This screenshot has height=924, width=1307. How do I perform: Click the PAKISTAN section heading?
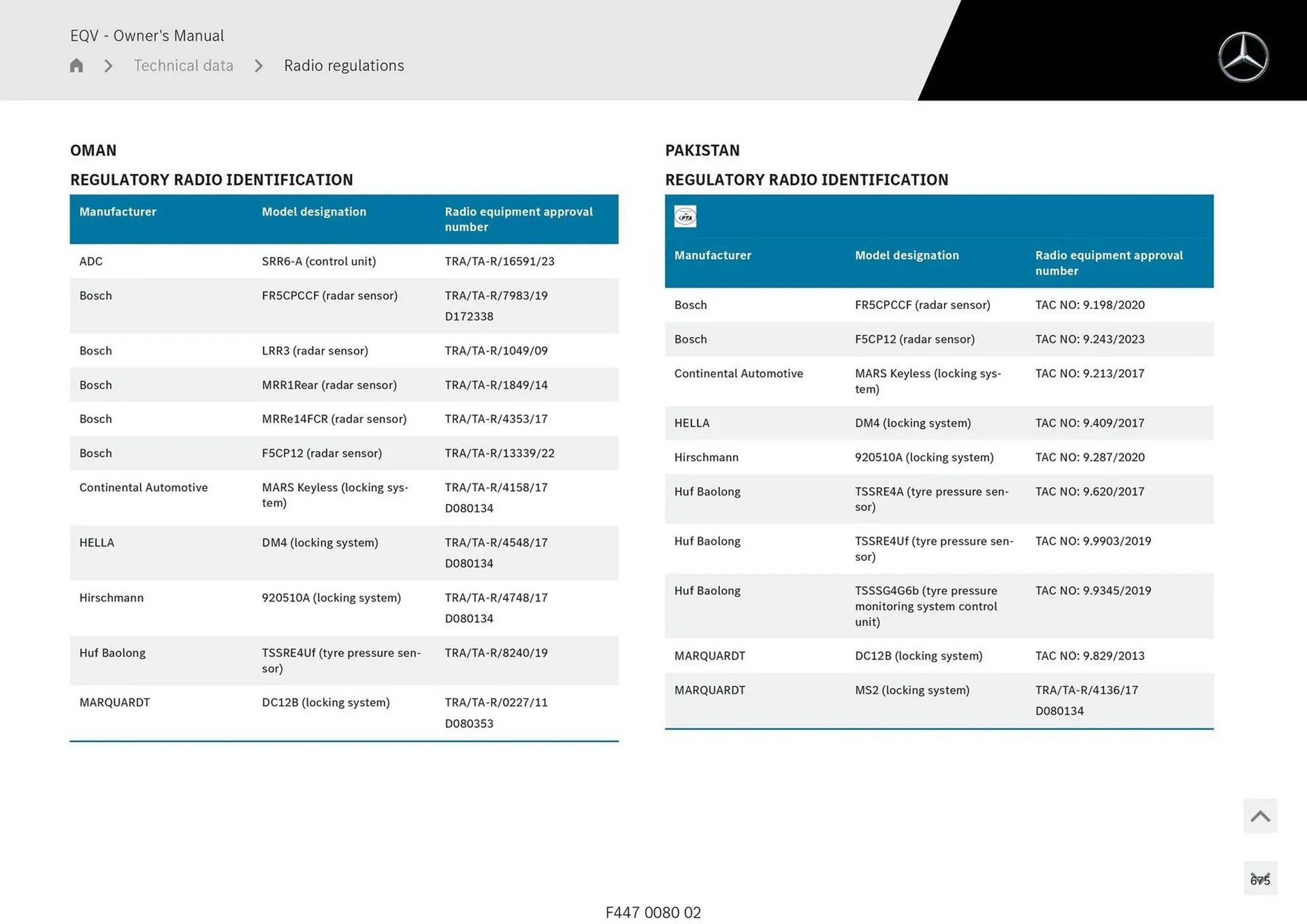coord(702,150)
